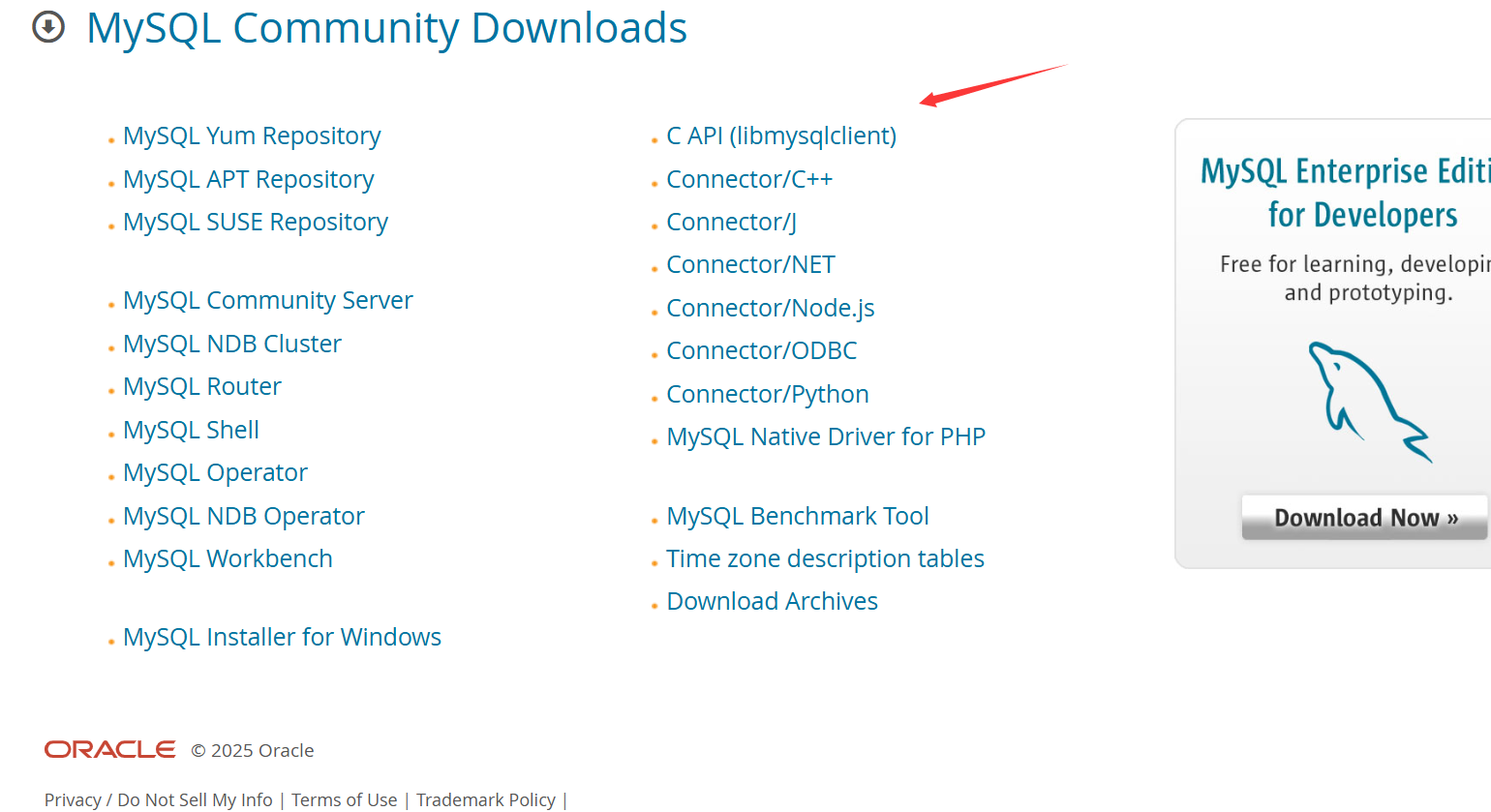Click MySQL Enterprise Edition for Developers title
1491x812 pixels.
click(1346, 193)
